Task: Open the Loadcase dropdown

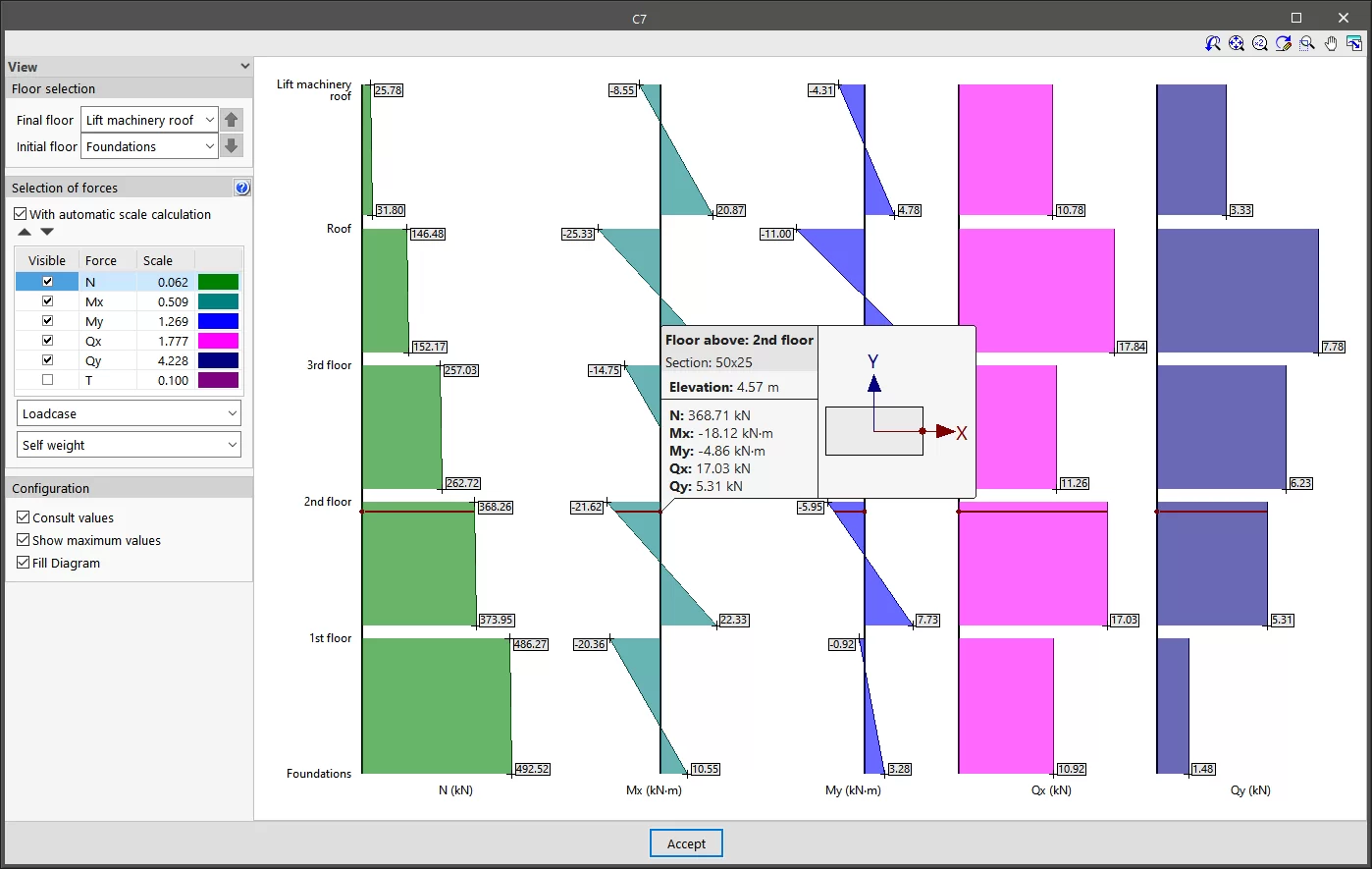Action: [129, 413]
